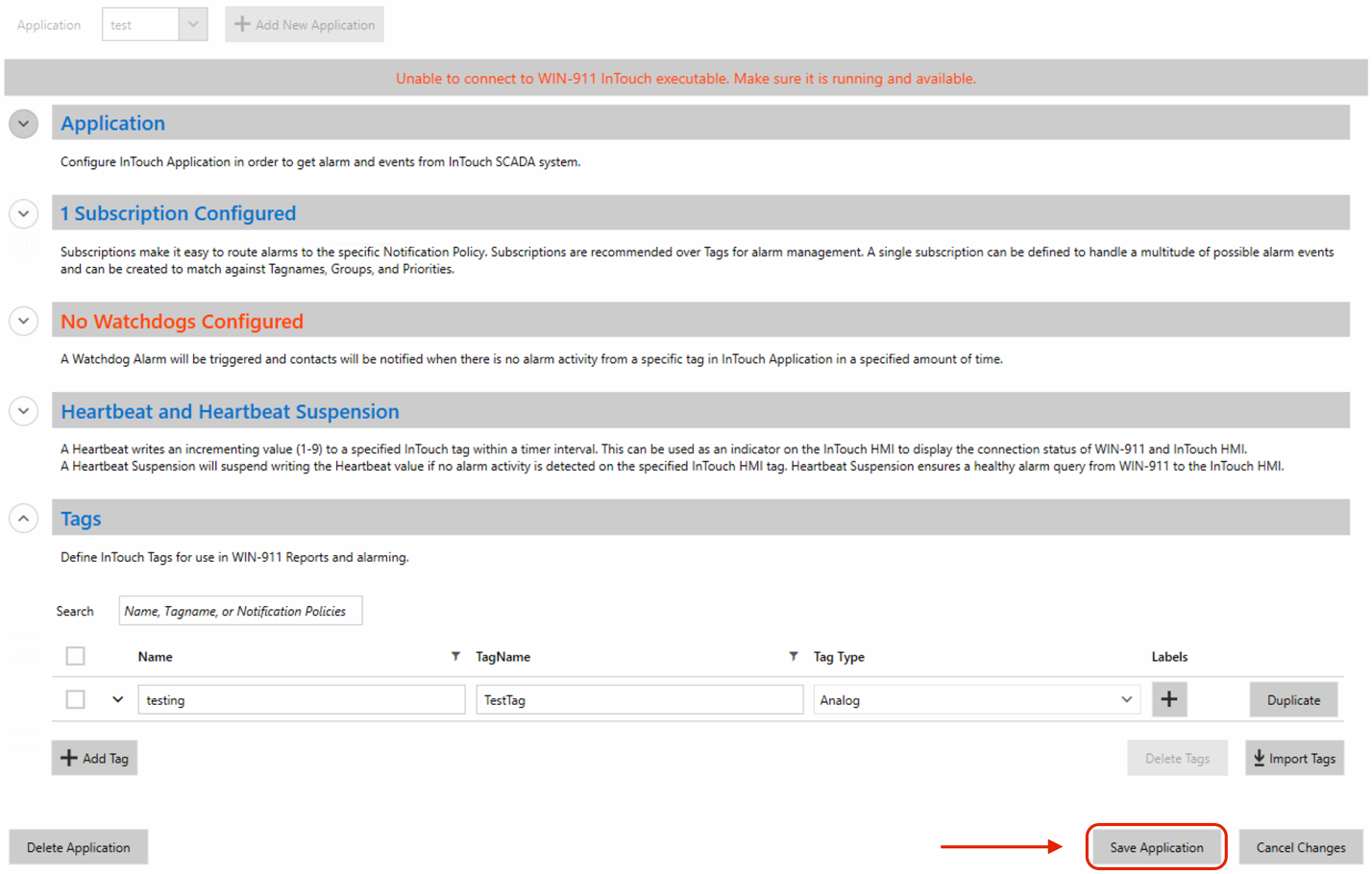Click the Tags section heading
Screen dimensions: 1372x874
pyautogui.click(x=81, y=519)
